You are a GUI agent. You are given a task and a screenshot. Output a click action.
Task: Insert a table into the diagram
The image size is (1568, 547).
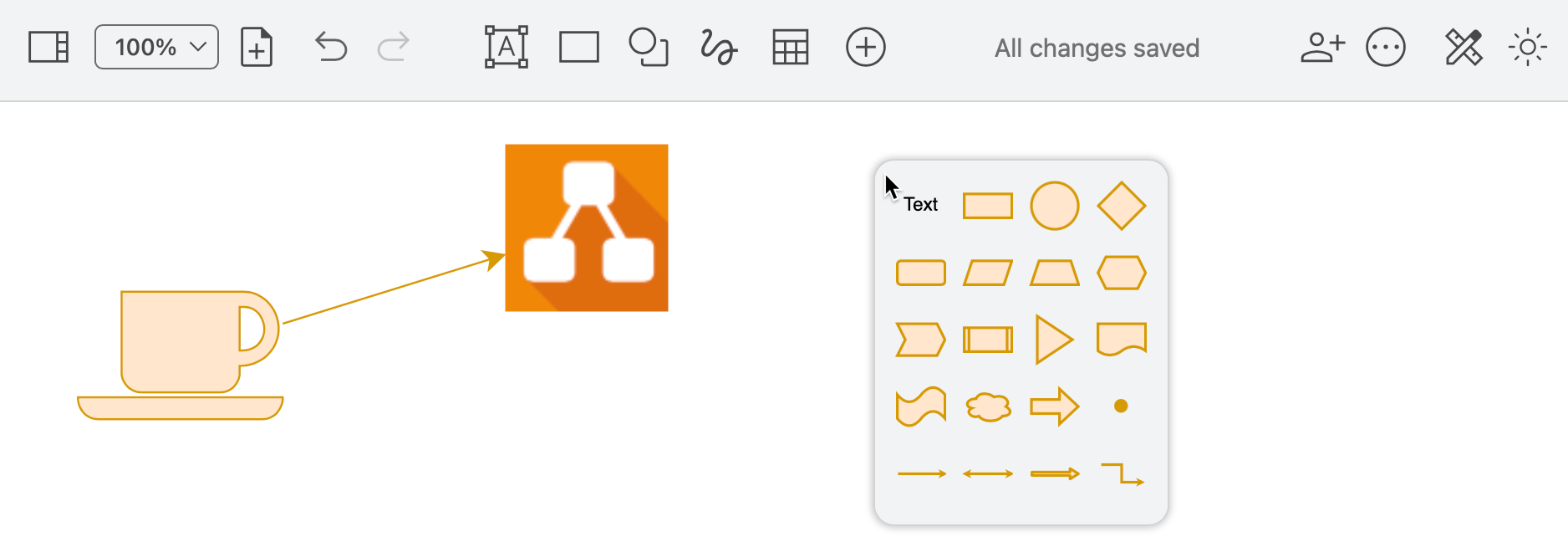[789, 47]
